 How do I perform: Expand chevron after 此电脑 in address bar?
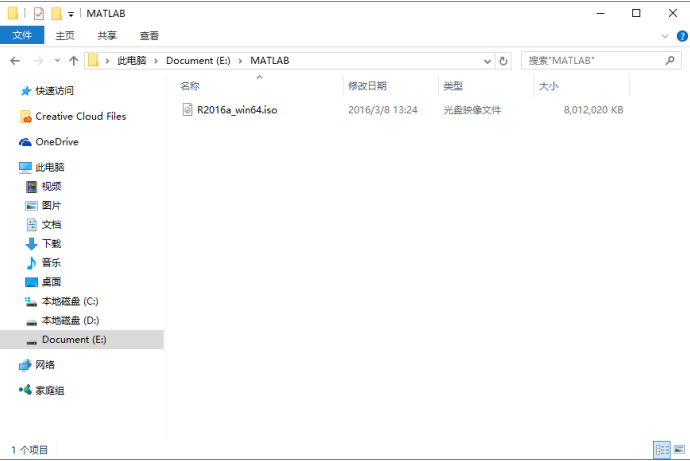click(x=156, y=61)
